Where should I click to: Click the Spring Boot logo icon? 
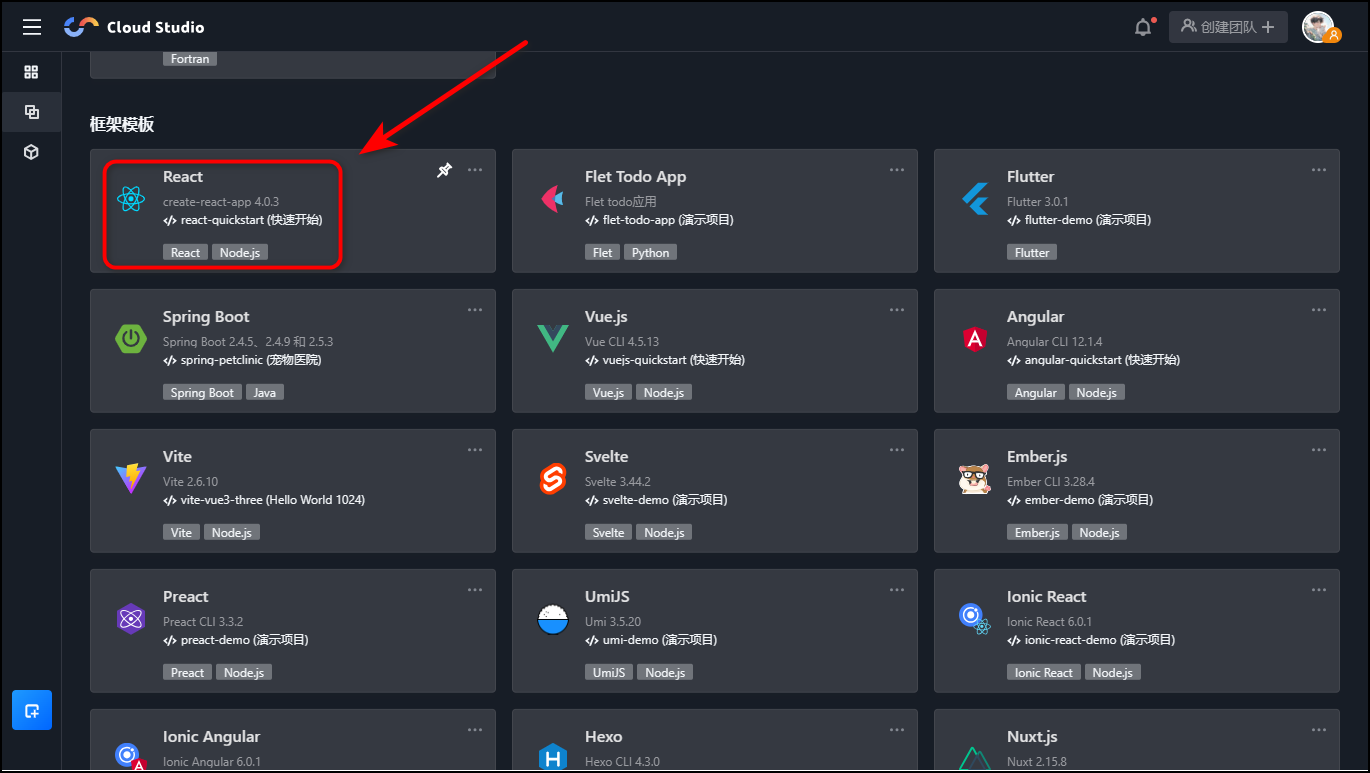coord(131,339)
